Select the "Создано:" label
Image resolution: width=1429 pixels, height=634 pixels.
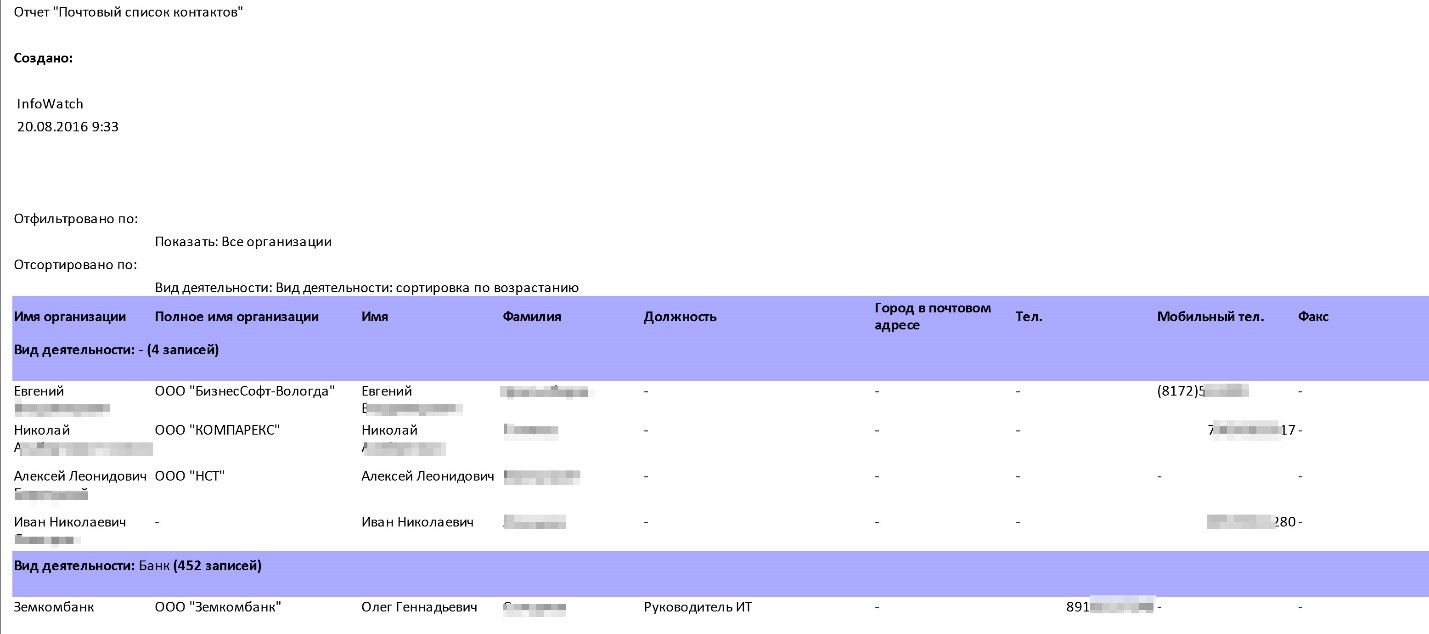(x=44, y=58)
